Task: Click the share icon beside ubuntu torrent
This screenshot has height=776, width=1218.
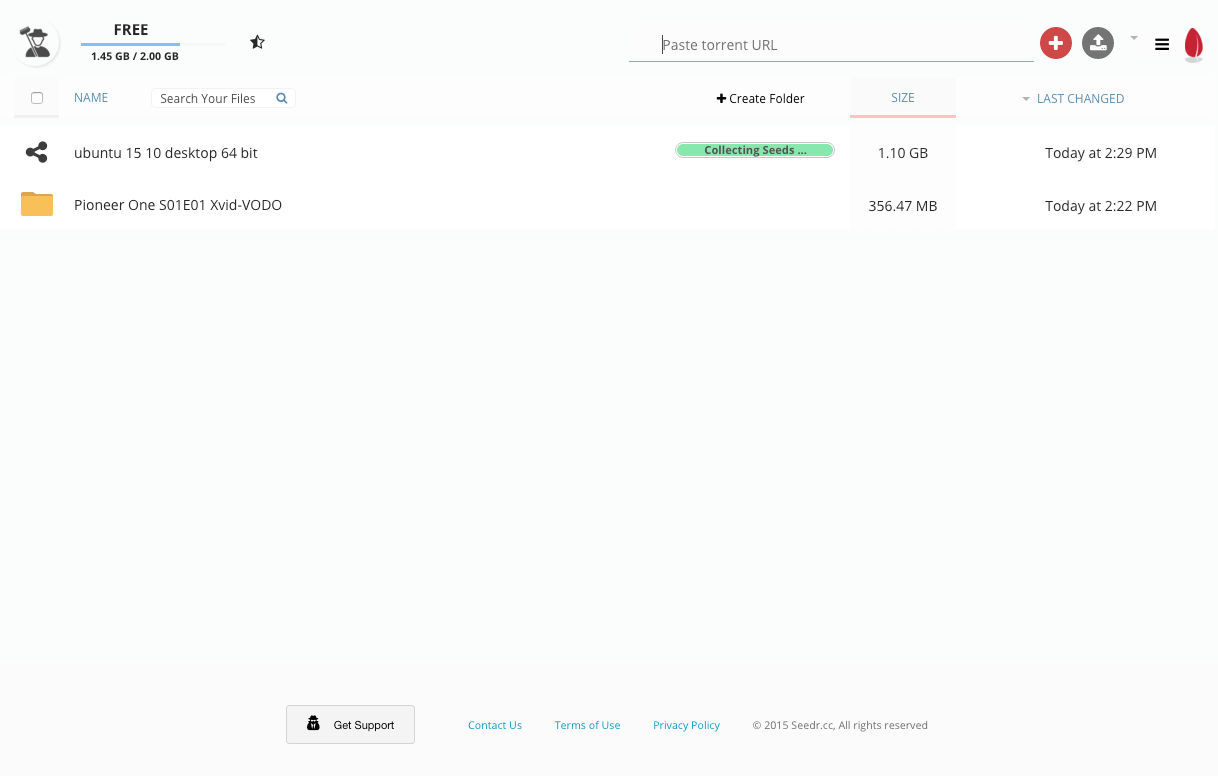Action: coord(37,153)
